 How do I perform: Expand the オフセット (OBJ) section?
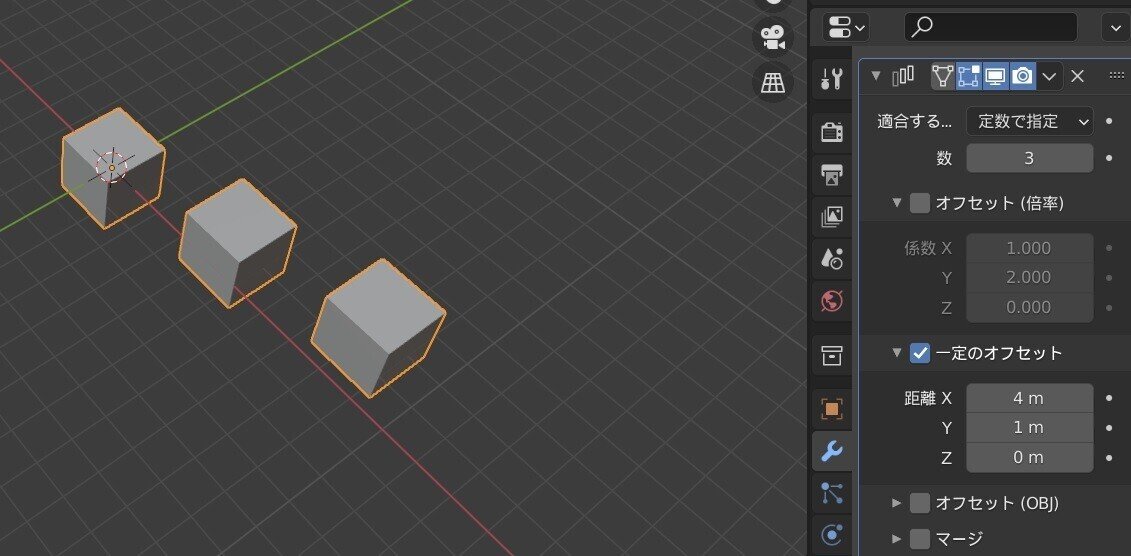pyautogui.click(x=897, y=503)
